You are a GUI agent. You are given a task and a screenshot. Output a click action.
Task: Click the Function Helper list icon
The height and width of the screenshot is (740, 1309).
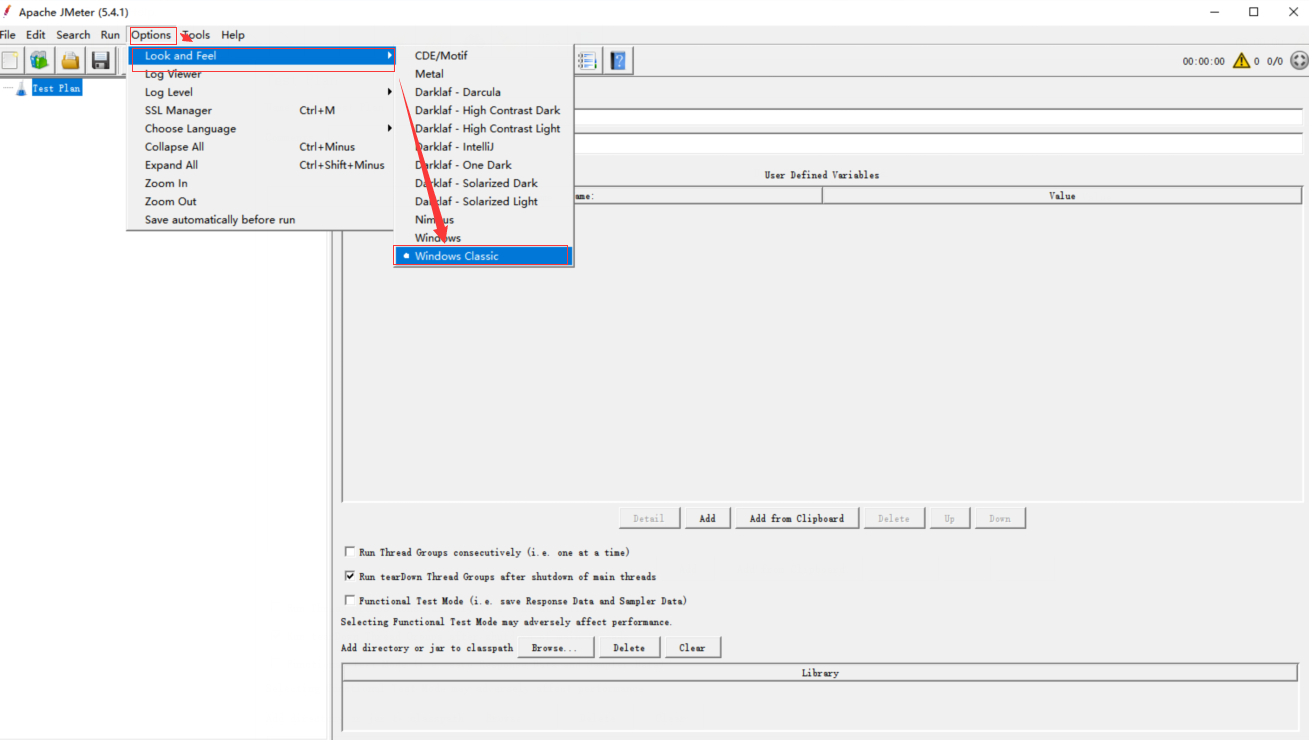pos(588,61)
